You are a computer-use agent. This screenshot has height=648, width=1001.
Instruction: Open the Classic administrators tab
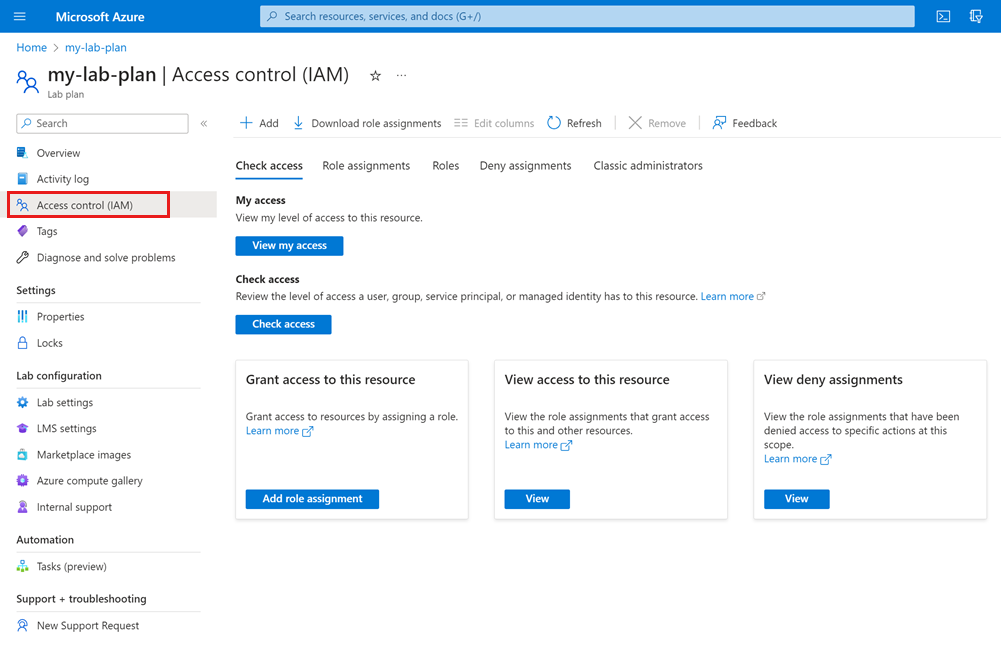pyautogui.click(x=648, y=166)
